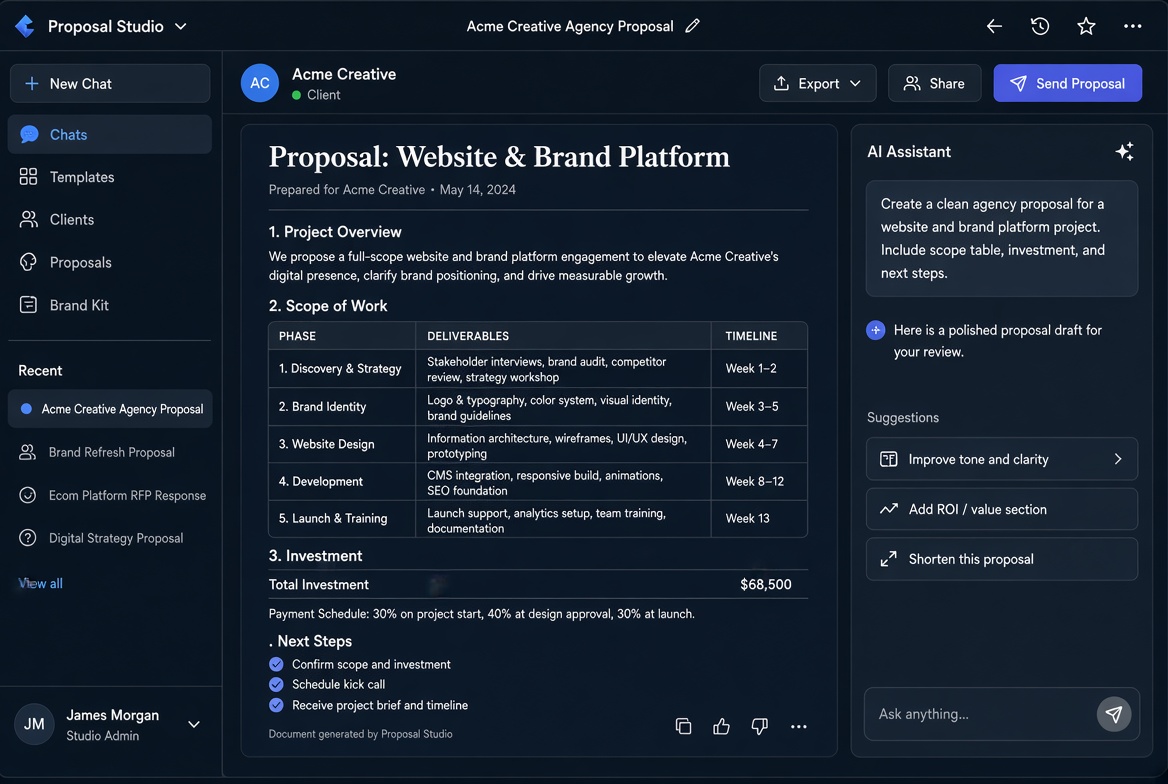This screenshot has width=1168, height=784.
Task: Open version history clock icon
Action: [x=1040, y=26]
